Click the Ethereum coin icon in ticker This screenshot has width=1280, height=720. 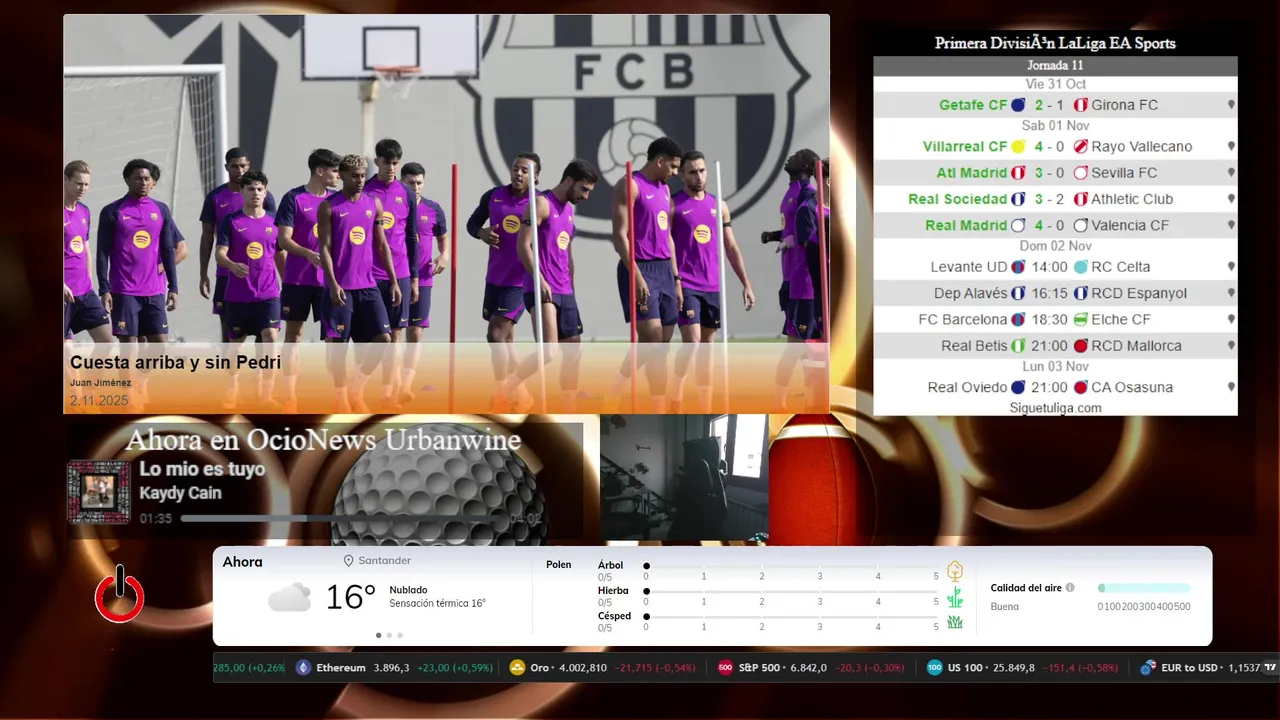pyautogui.click(x=303, y=668)
